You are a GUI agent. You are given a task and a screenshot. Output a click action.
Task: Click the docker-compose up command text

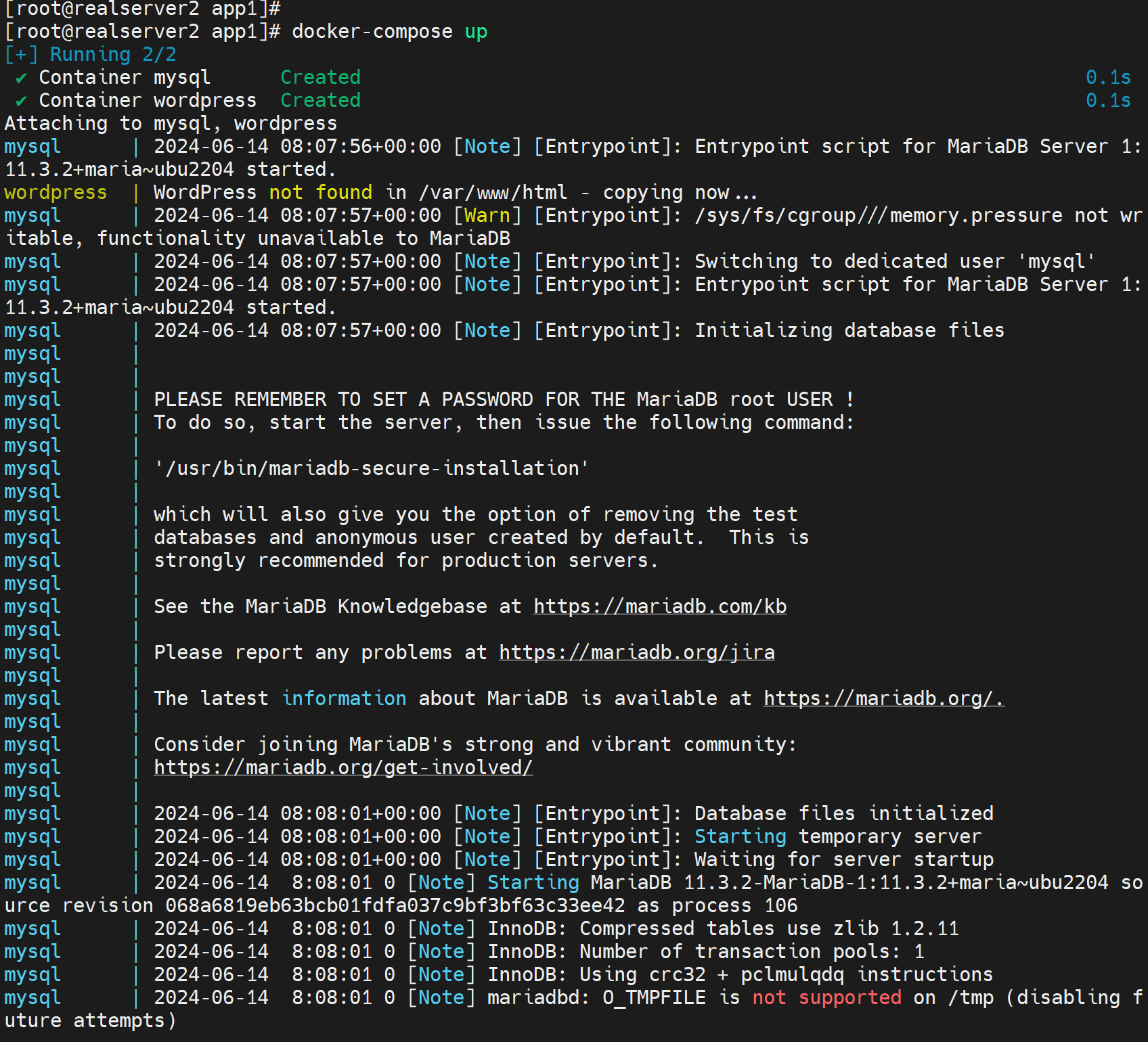tap(389, 32)
